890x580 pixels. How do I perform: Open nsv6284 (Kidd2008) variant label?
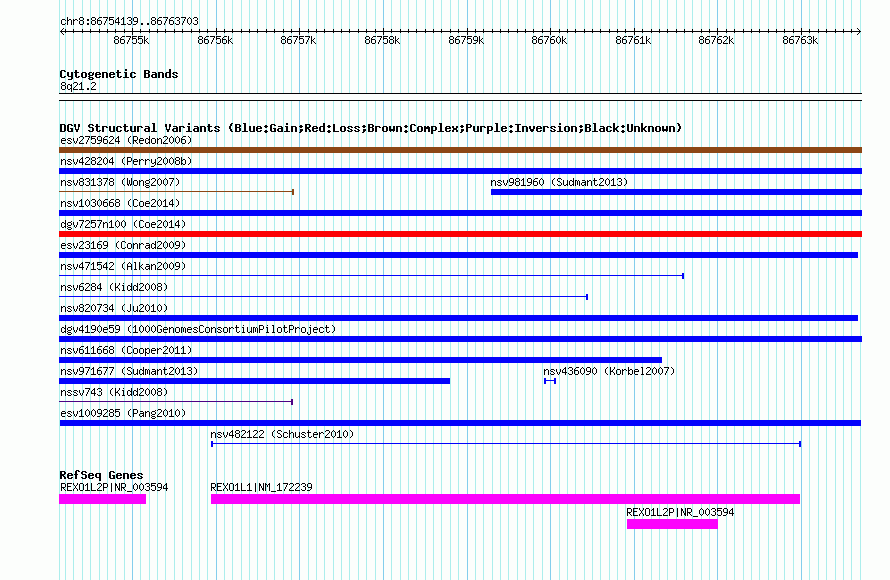pos(114,287)
